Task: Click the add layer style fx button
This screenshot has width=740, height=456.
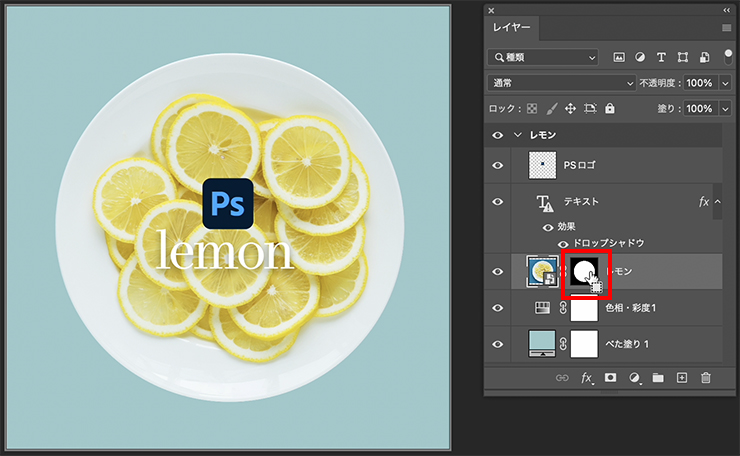Action: (587, 378)
